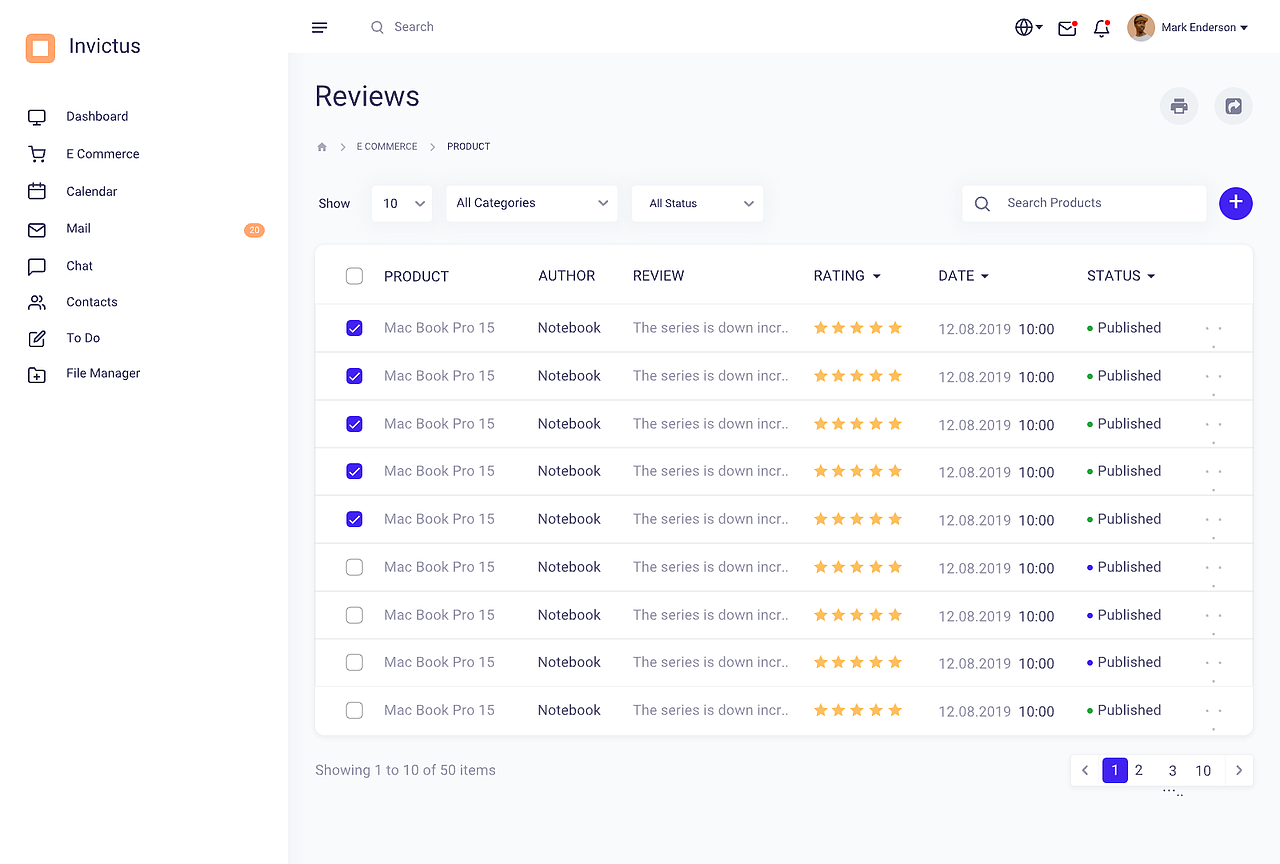Uncheck the fifth review row's checkbox
The width and height of the screenshot is (1280, 864).
(x=354, y=519)
